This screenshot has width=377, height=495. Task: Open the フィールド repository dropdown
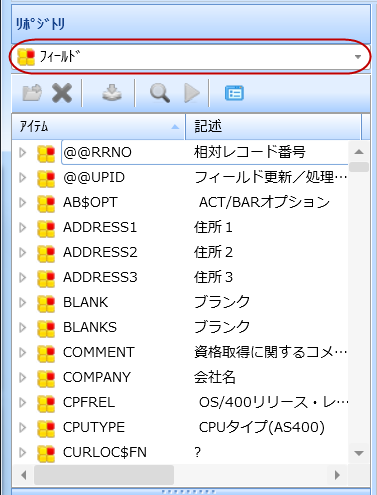[190, 56]
